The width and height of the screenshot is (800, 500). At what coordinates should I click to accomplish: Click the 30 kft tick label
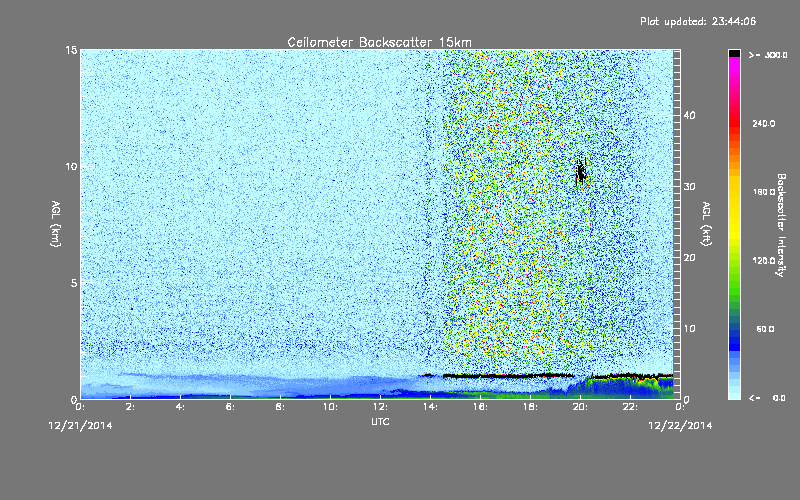689,187
